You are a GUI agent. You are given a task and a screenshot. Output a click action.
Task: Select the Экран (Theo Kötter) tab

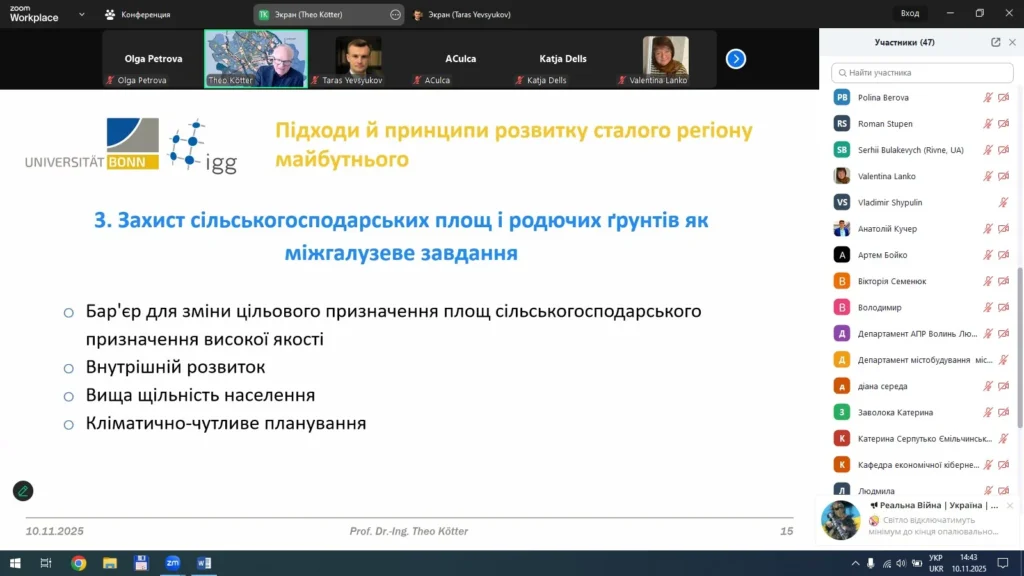(x=320, y=14)
